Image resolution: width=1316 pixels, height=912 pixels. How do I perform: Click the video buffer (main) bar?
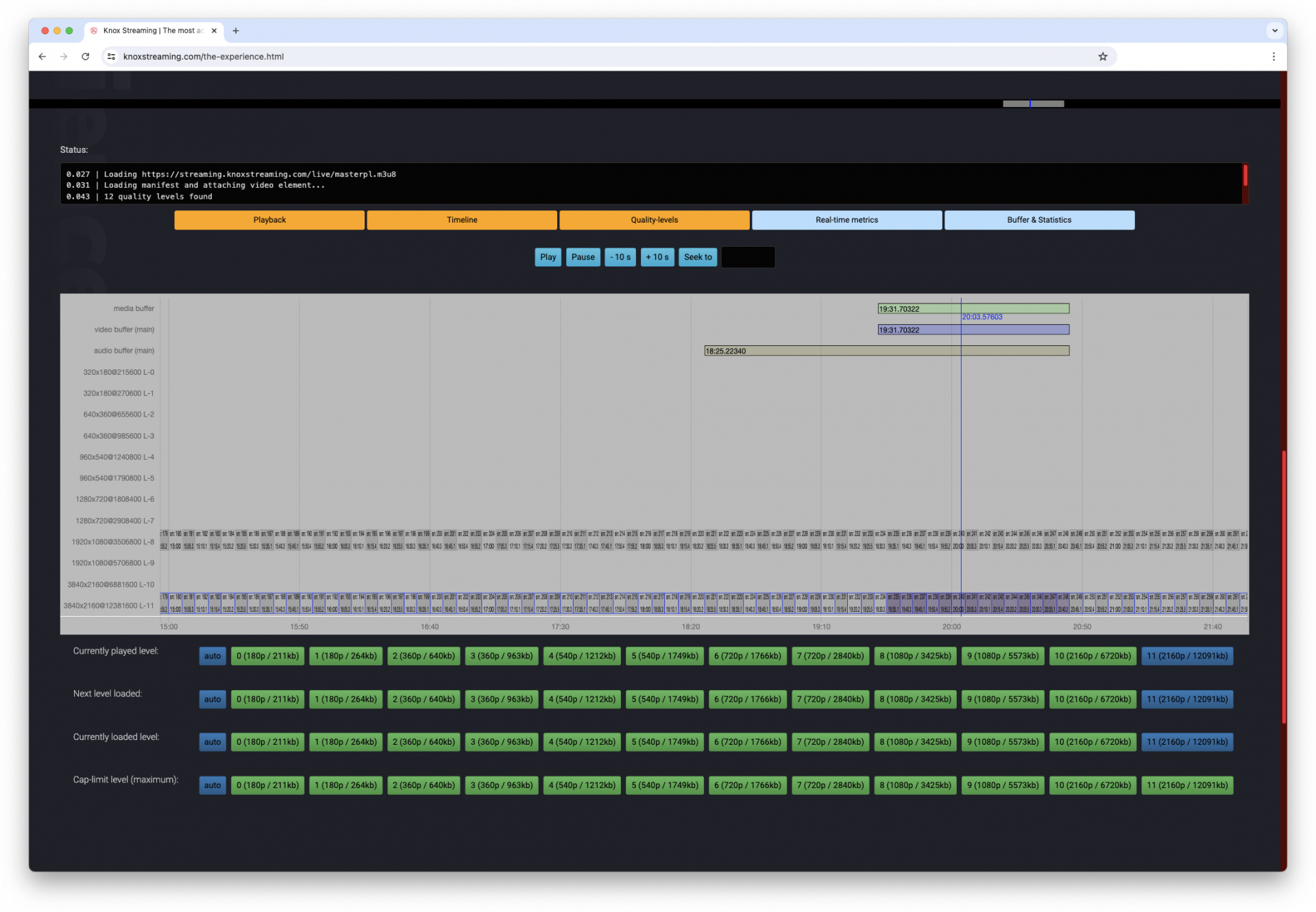(973, 330)
